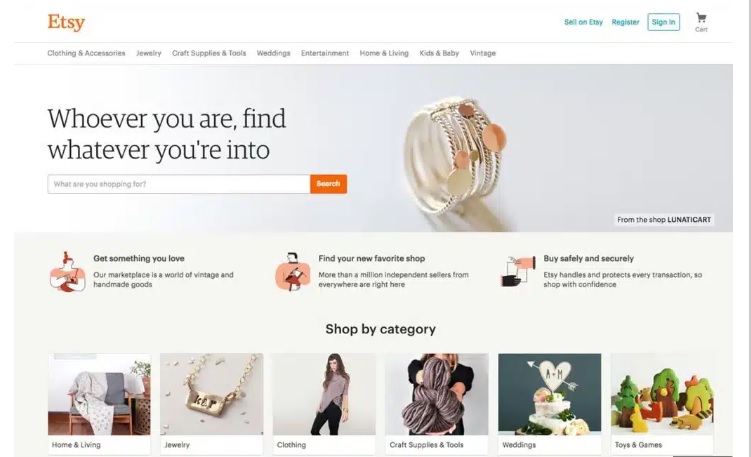
Task: Click the Etsy logo
Action: 66,22
